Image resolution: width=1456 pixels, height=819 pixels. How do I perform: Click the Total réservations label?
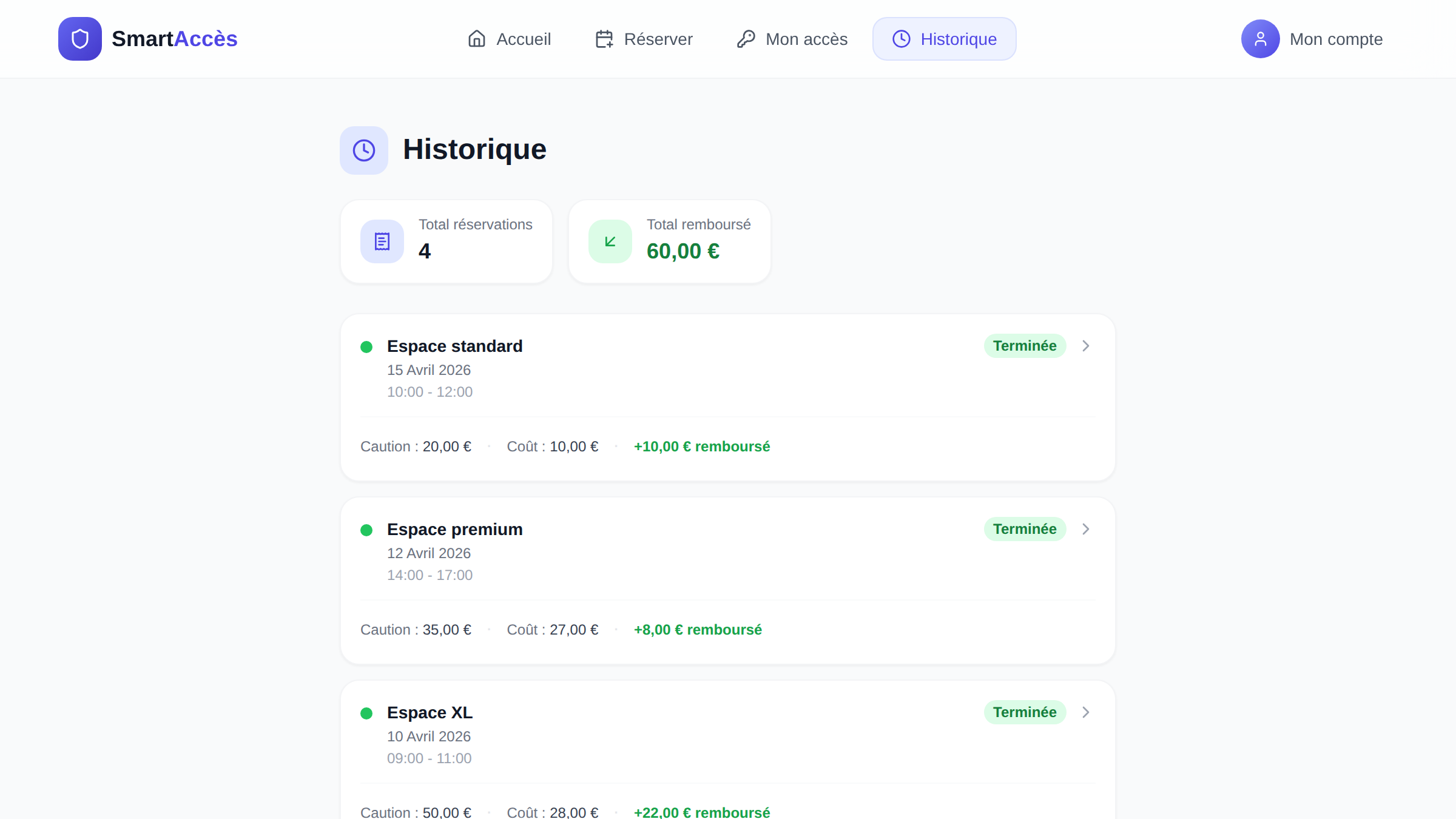476,224
